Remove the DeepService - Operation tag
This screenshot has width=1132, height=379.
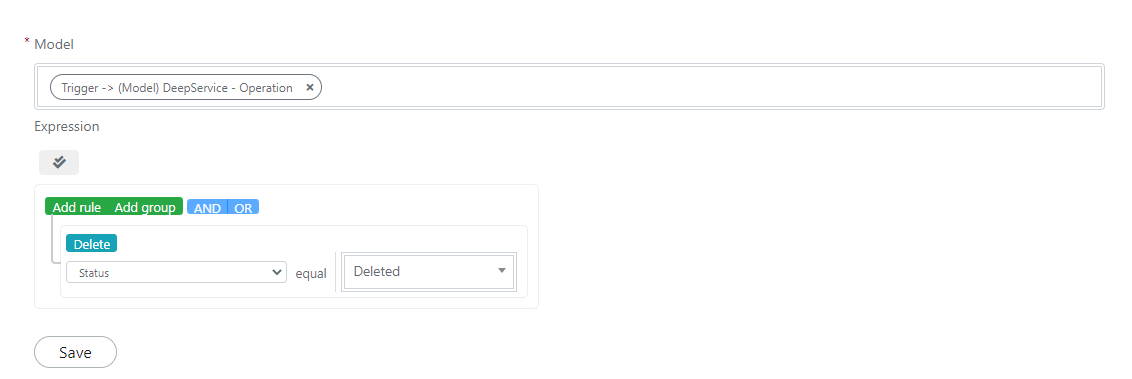coord(310,87)
